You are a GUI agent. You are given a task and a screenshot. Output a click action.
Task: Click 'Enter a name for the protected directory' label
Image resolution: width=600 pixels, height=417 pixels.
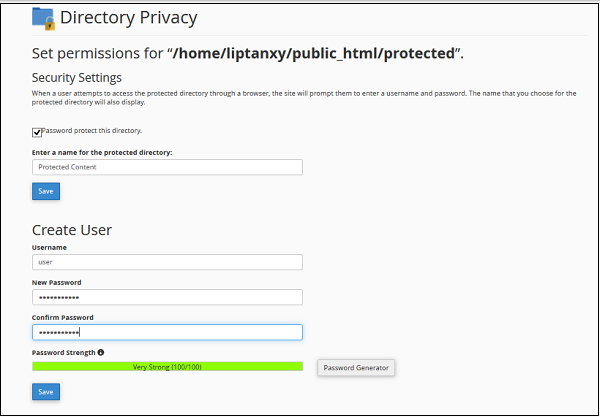[x=102, y=152]
